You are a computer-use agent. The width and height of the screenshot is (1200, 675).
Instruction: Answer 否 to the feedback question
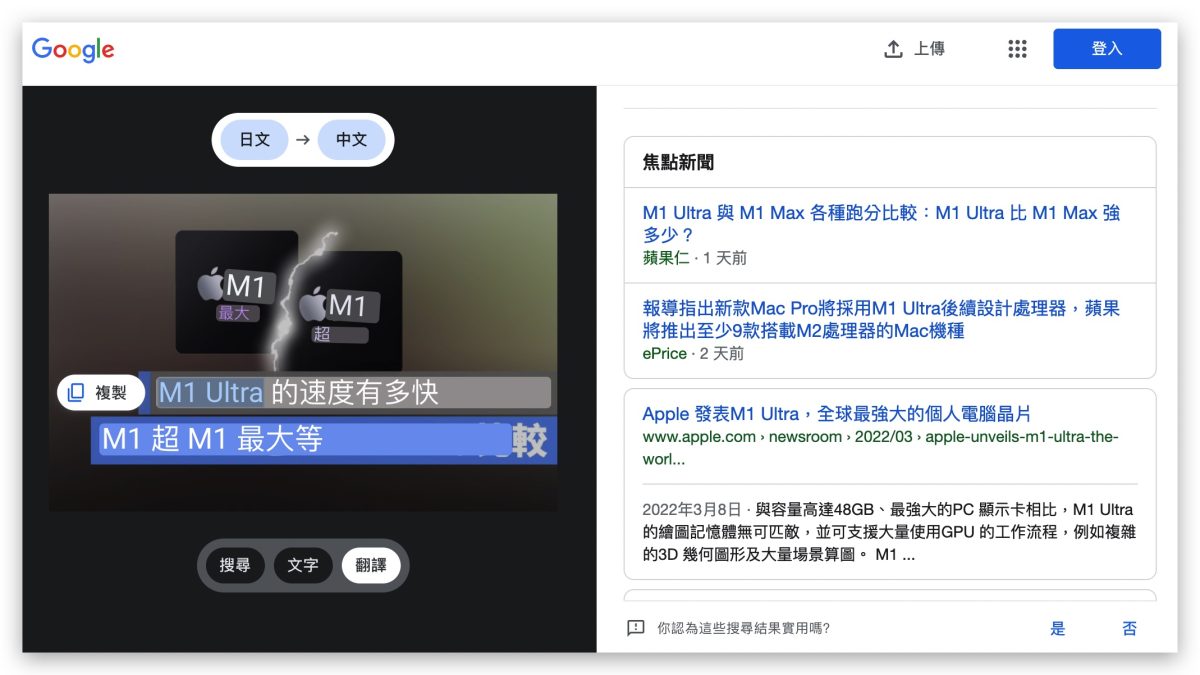(x=1130, y=628)
